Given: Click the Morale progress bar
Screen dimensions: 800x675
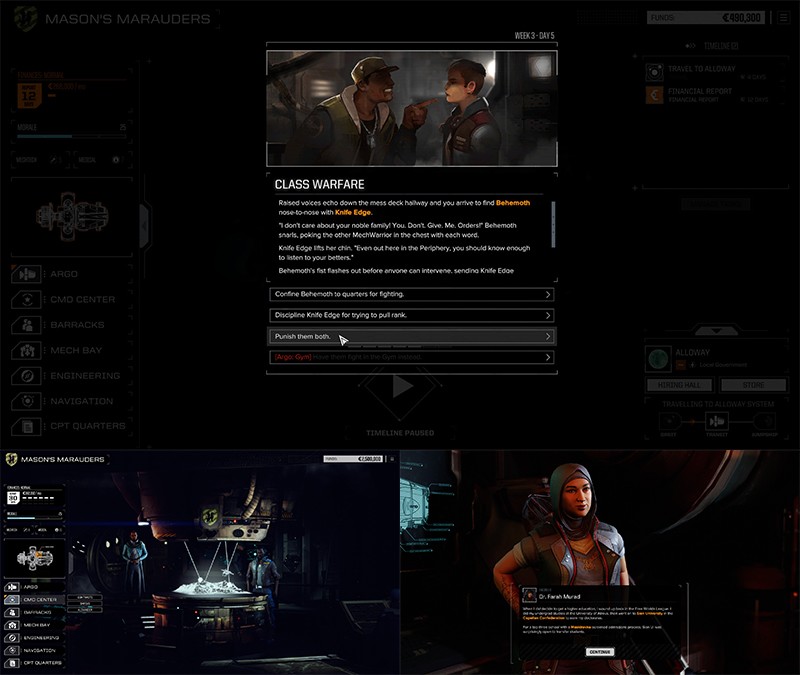Looking at the screenshot, I should [x=60, y=137].
